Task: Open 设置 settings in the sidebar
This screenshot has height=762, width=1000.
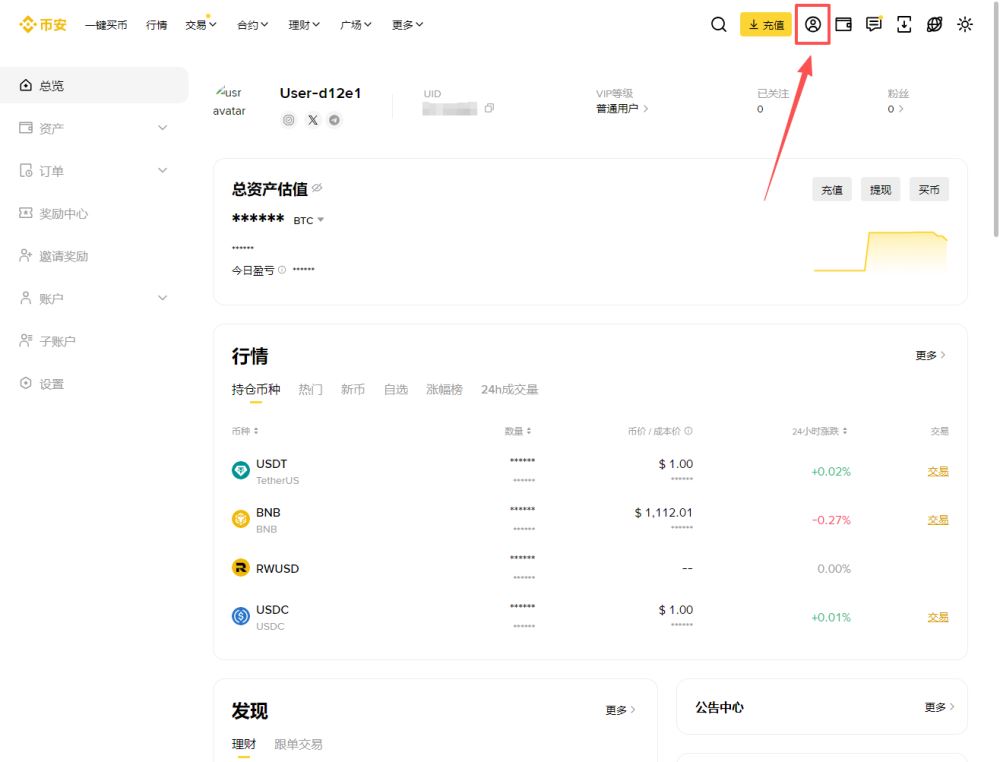Action: [x=51, y=383]
